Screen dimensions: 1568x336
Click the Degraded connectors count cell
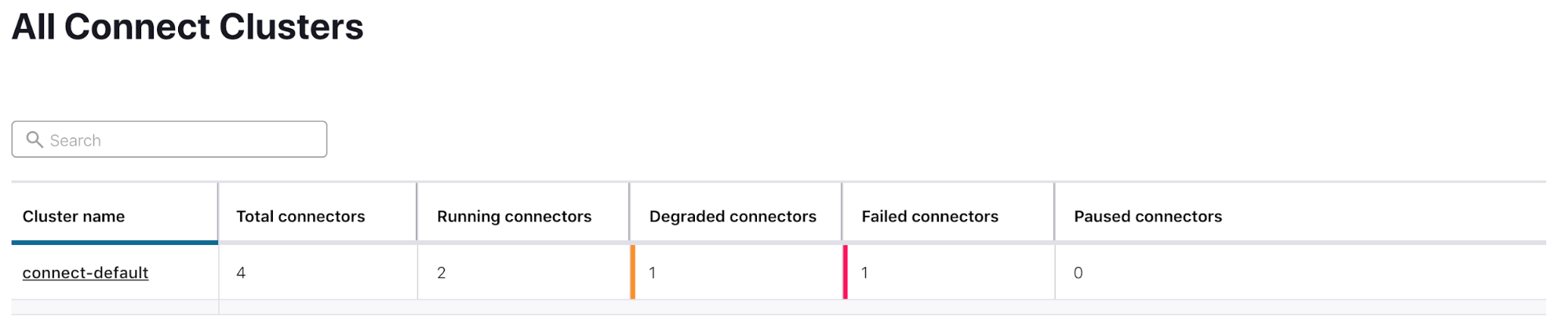[x=736, y=272]
